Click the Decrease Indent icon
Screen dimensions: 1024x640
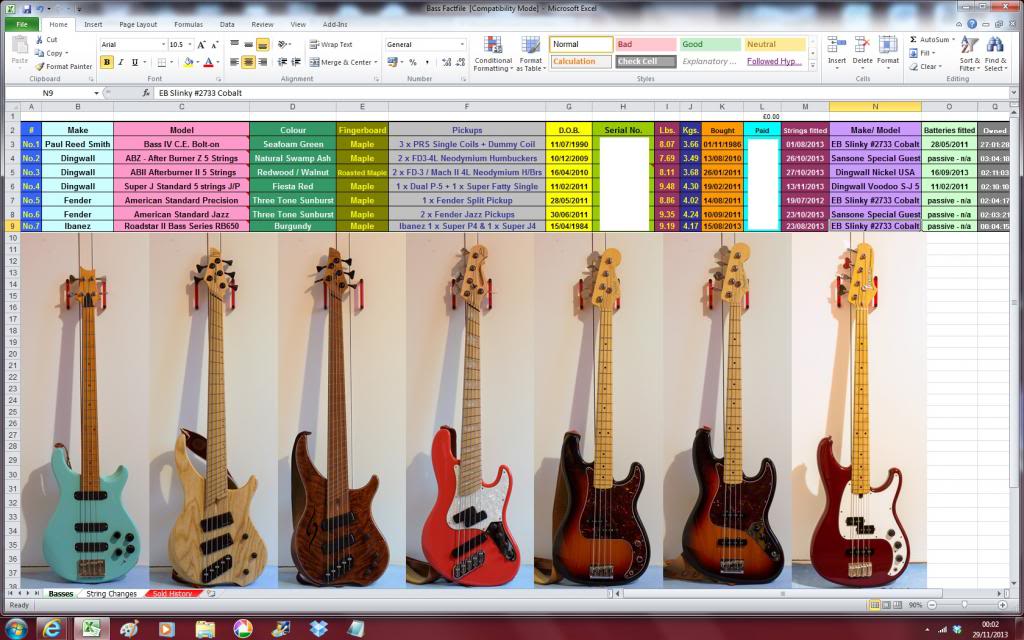click(x=282, y=62)
